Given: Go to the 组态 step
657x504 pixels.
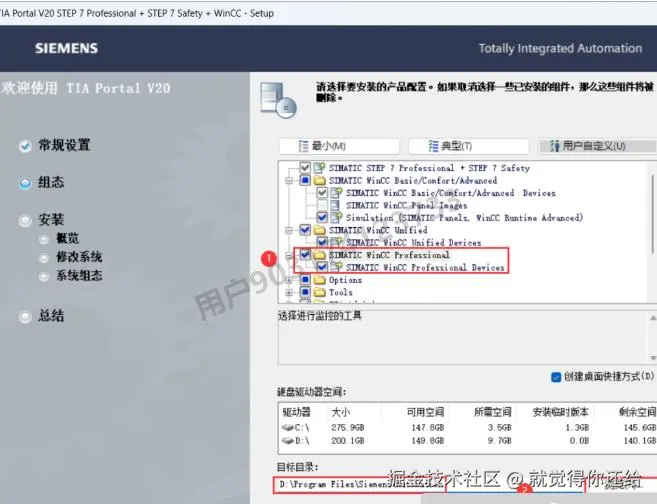Looking at the screenshot, I should (42, 183).
